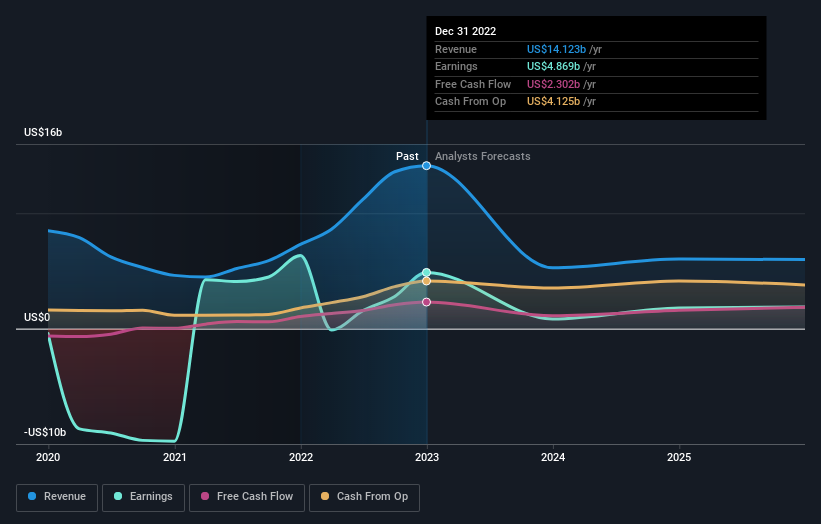Click the Earnings row label in tooltip

[x=456, y=66]
